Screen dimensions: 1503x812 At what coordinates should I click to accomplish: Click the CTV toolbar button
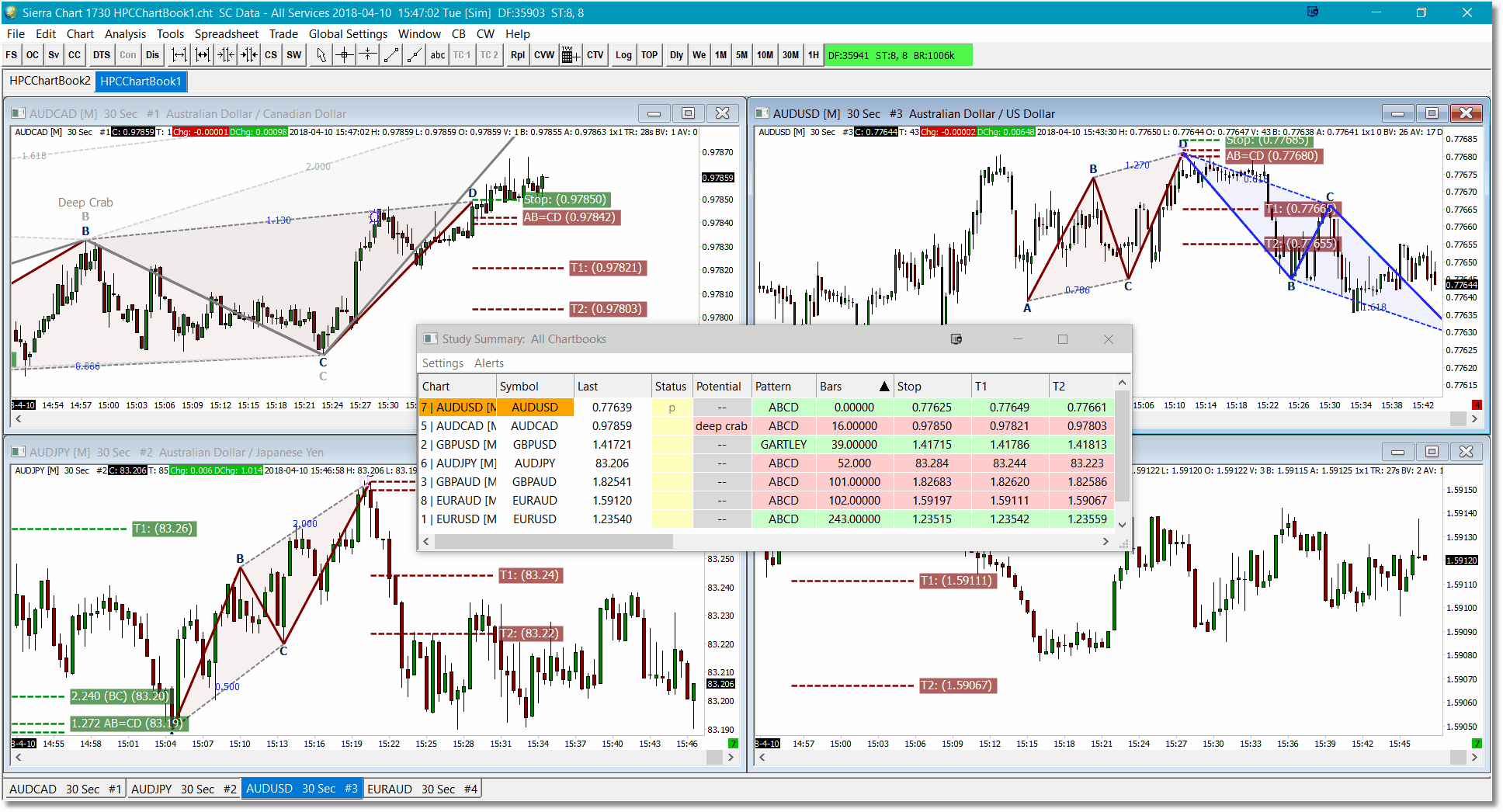click(595, 55)
